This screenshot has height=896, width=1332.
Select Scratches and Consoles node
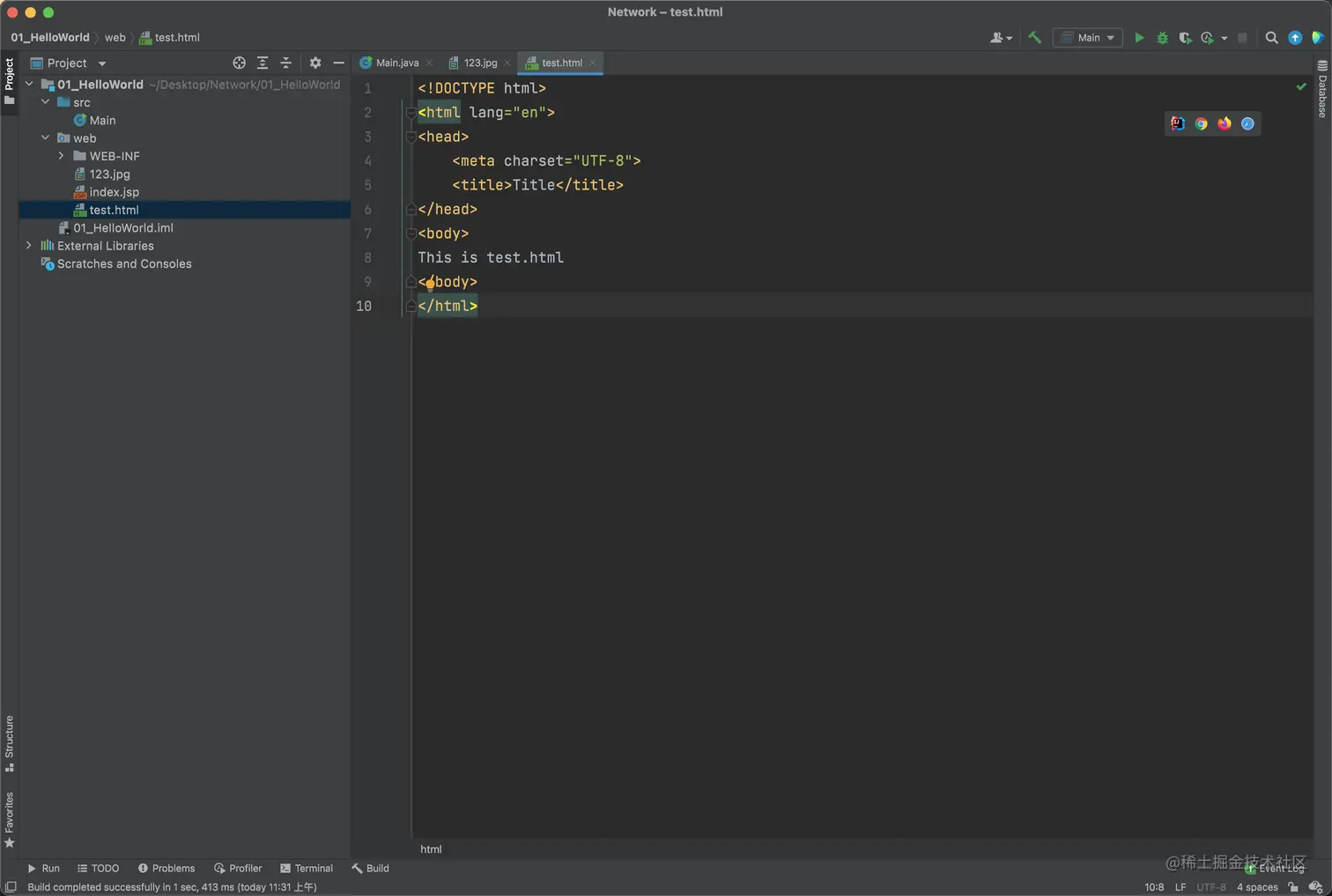click(x=124, y=264)
